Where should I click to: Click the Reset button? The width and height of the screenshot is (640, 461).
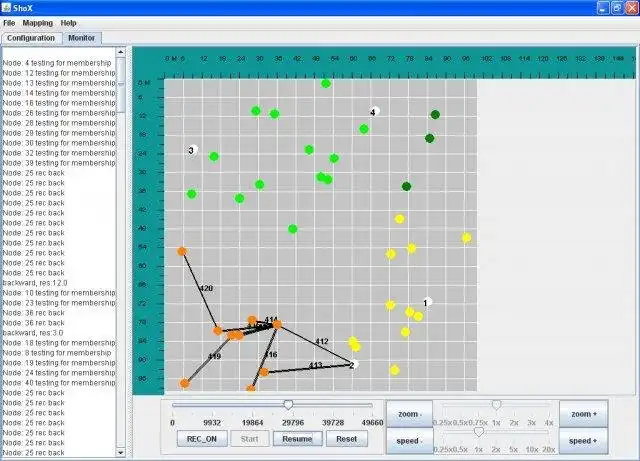pos(347,439)
